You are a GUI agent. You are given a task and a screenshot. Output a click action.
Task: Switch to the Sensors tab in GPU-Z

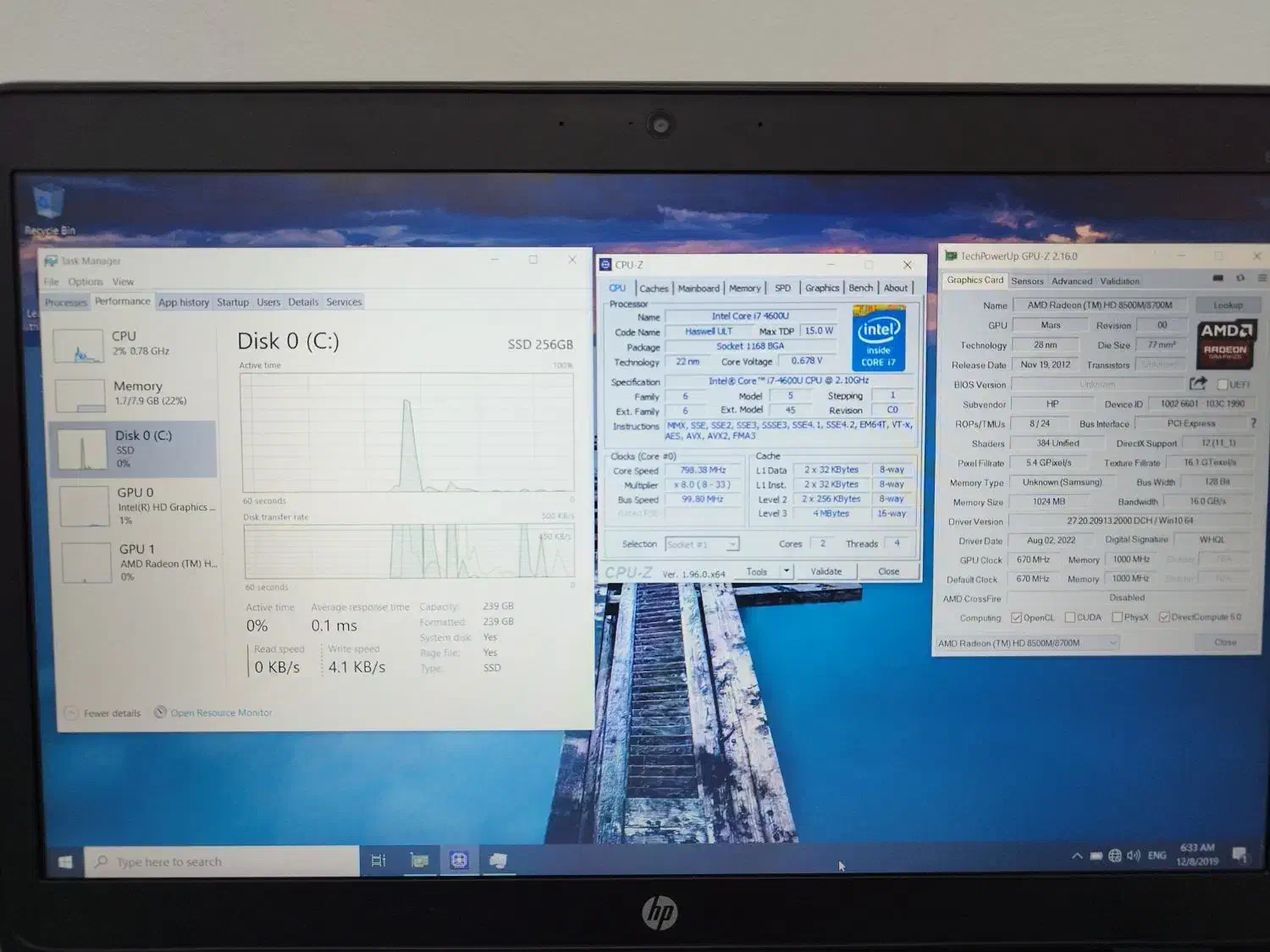(x=1027, y=280)
